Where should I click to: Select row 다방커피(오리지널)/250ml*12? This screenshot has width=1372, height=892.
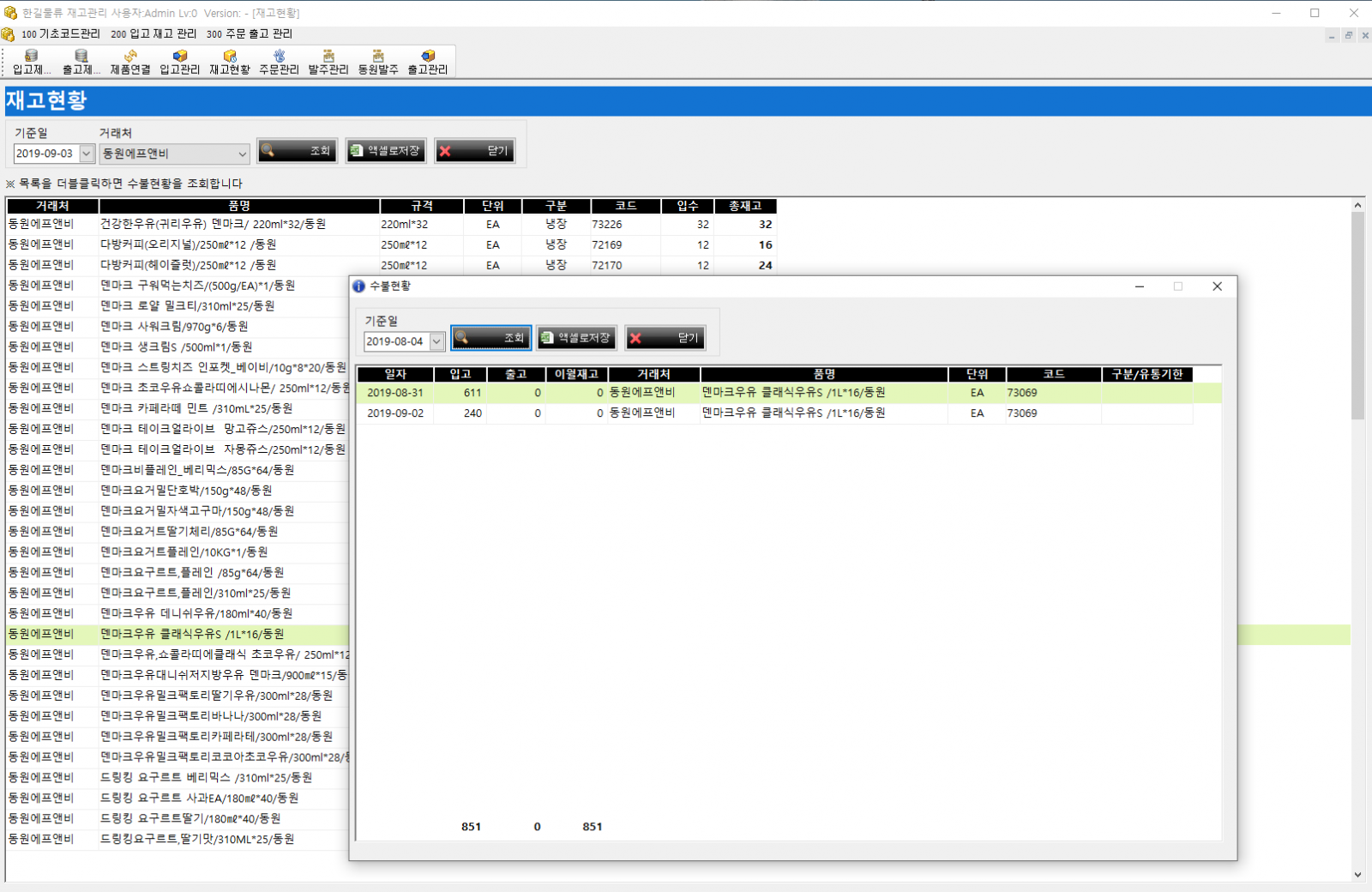(392, 244)
